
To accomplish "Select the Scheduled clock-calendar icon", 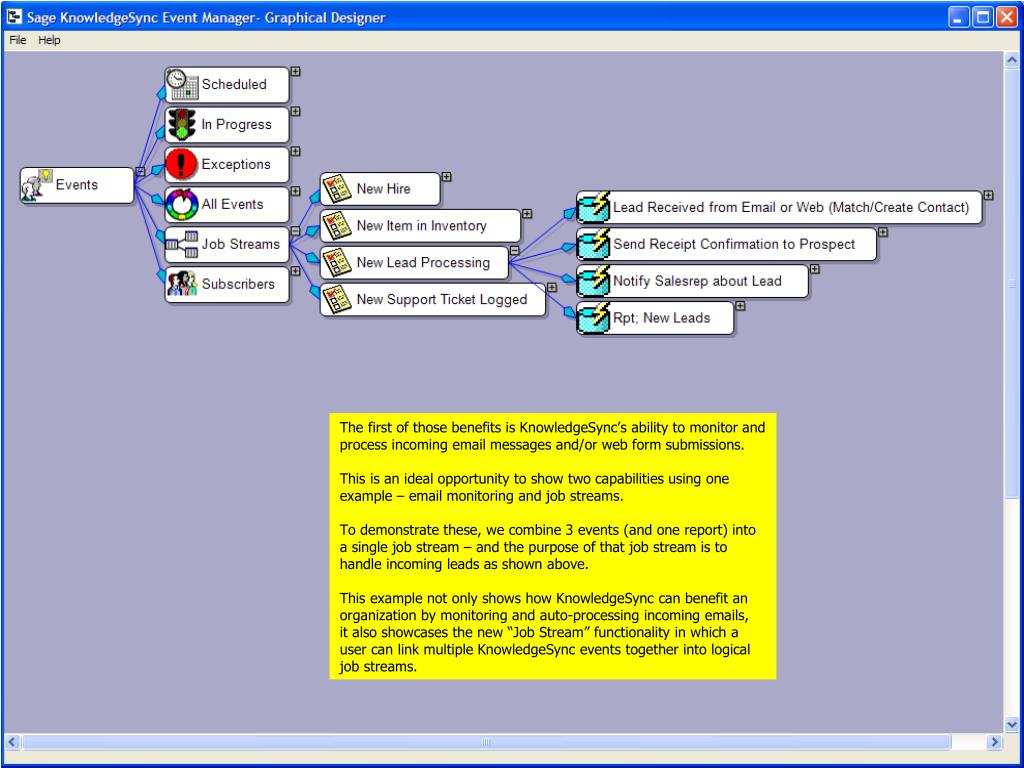I will coord(182,84).
